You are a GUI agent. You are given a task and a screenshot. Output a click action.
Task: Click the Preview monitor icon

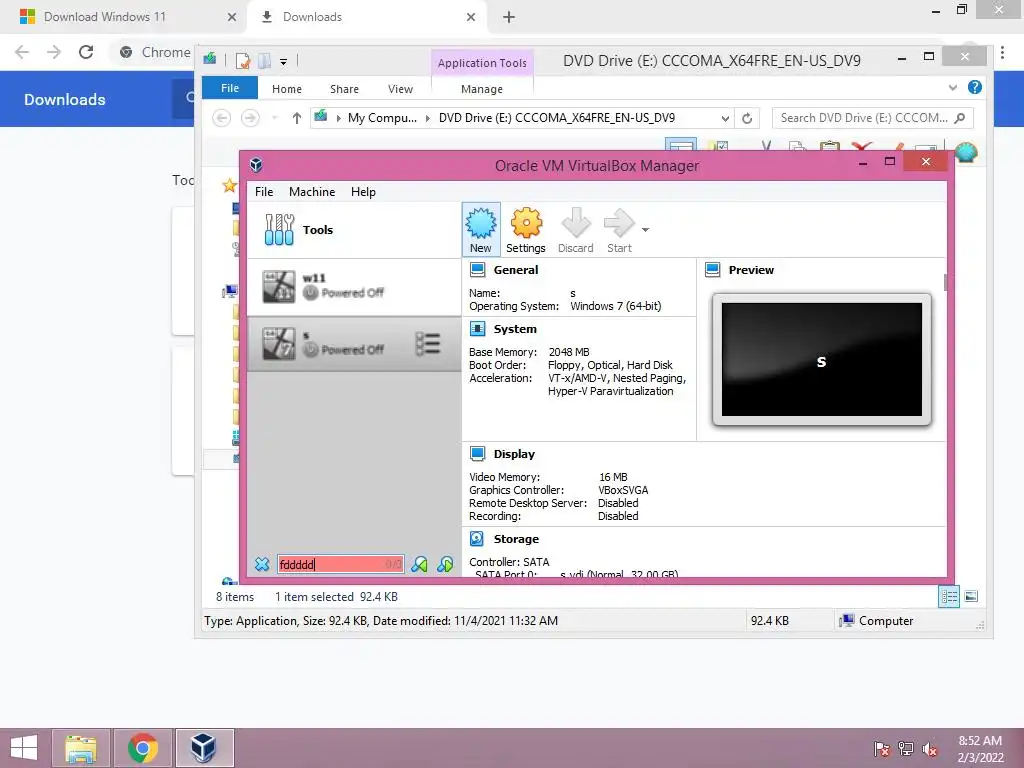point(712,270)
